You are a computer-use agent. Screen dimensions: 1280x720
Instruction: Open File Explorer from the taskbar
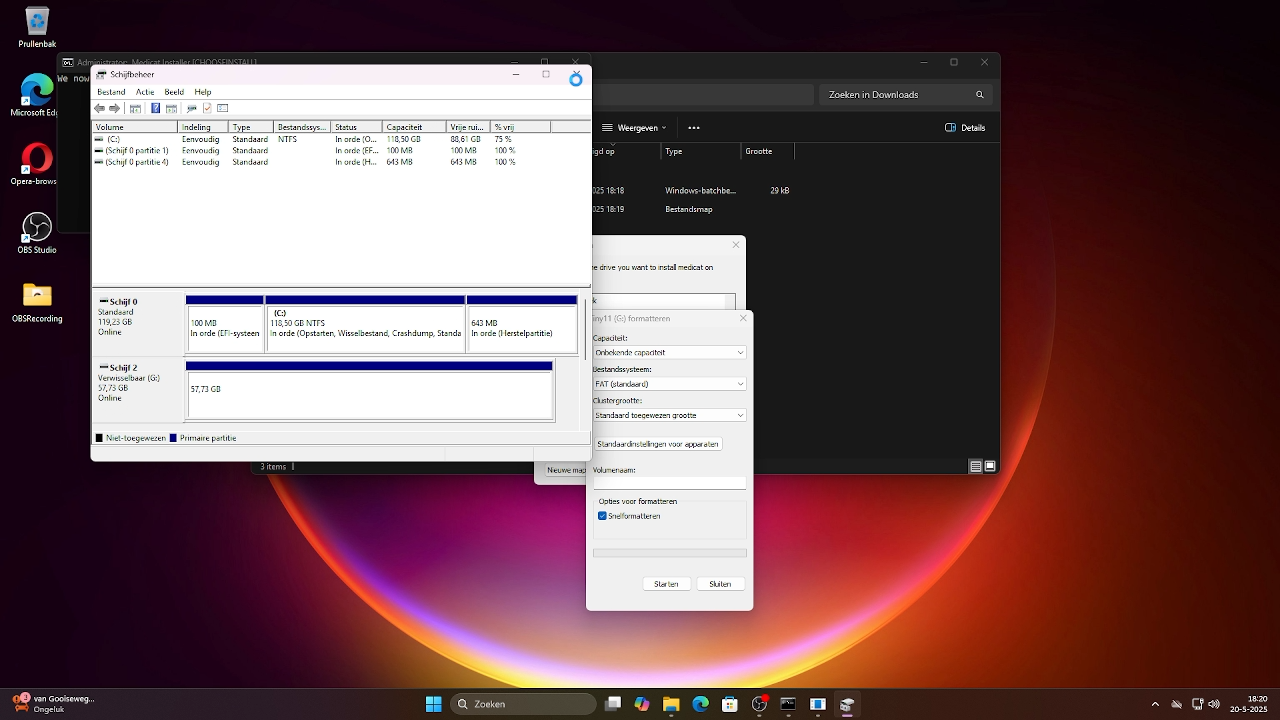coord(671,704)
